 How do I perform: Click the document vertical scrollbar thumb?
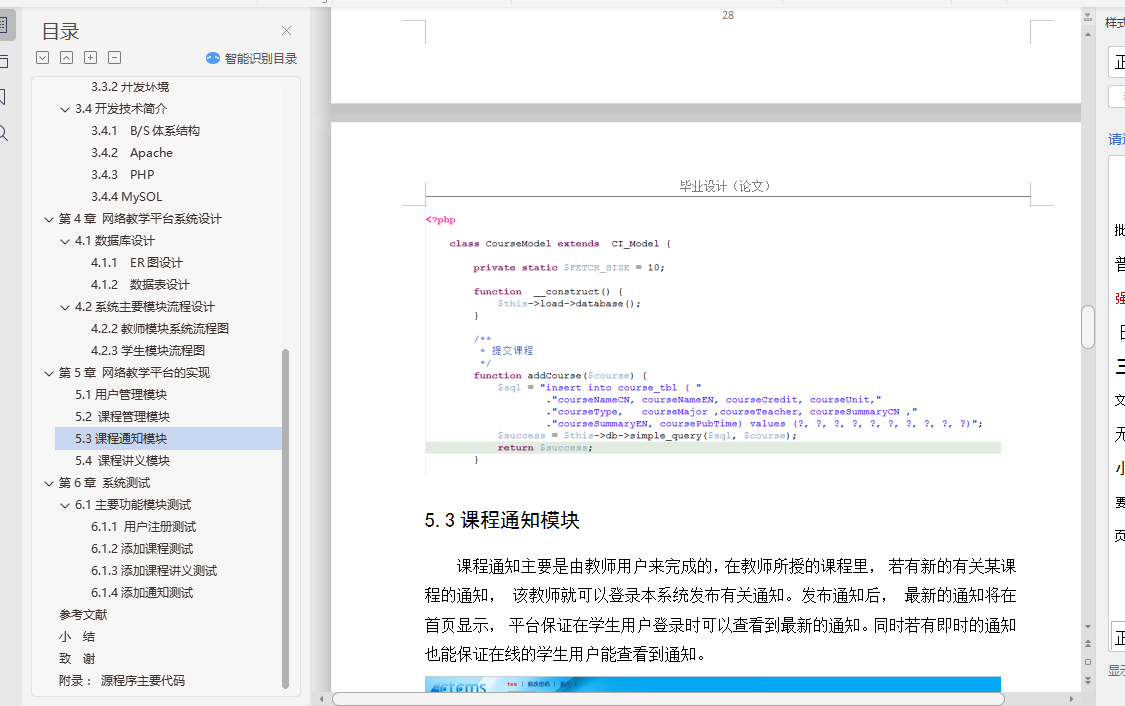pos(1088,326)
